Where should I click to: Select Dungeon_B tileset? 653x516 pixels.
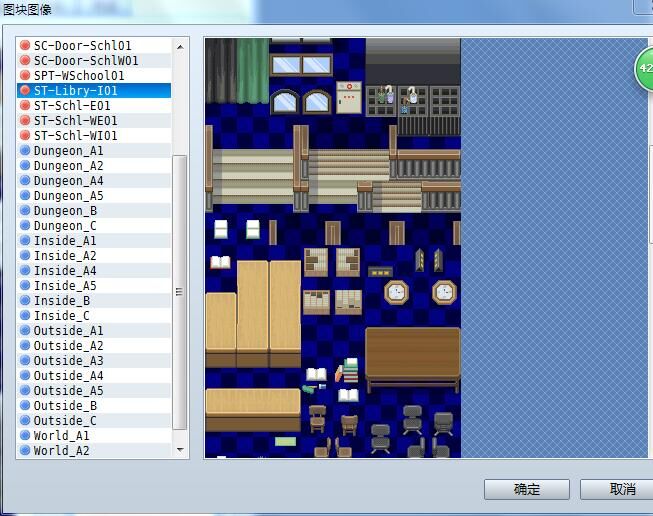[94, 210]
